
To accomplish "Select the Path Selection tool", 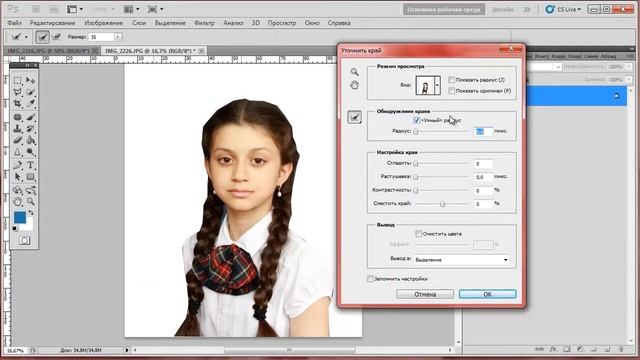I will point(18,177).
